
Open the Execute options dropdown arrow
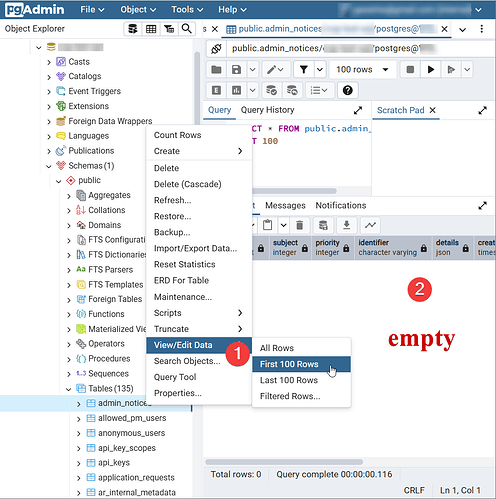(467, 69)
